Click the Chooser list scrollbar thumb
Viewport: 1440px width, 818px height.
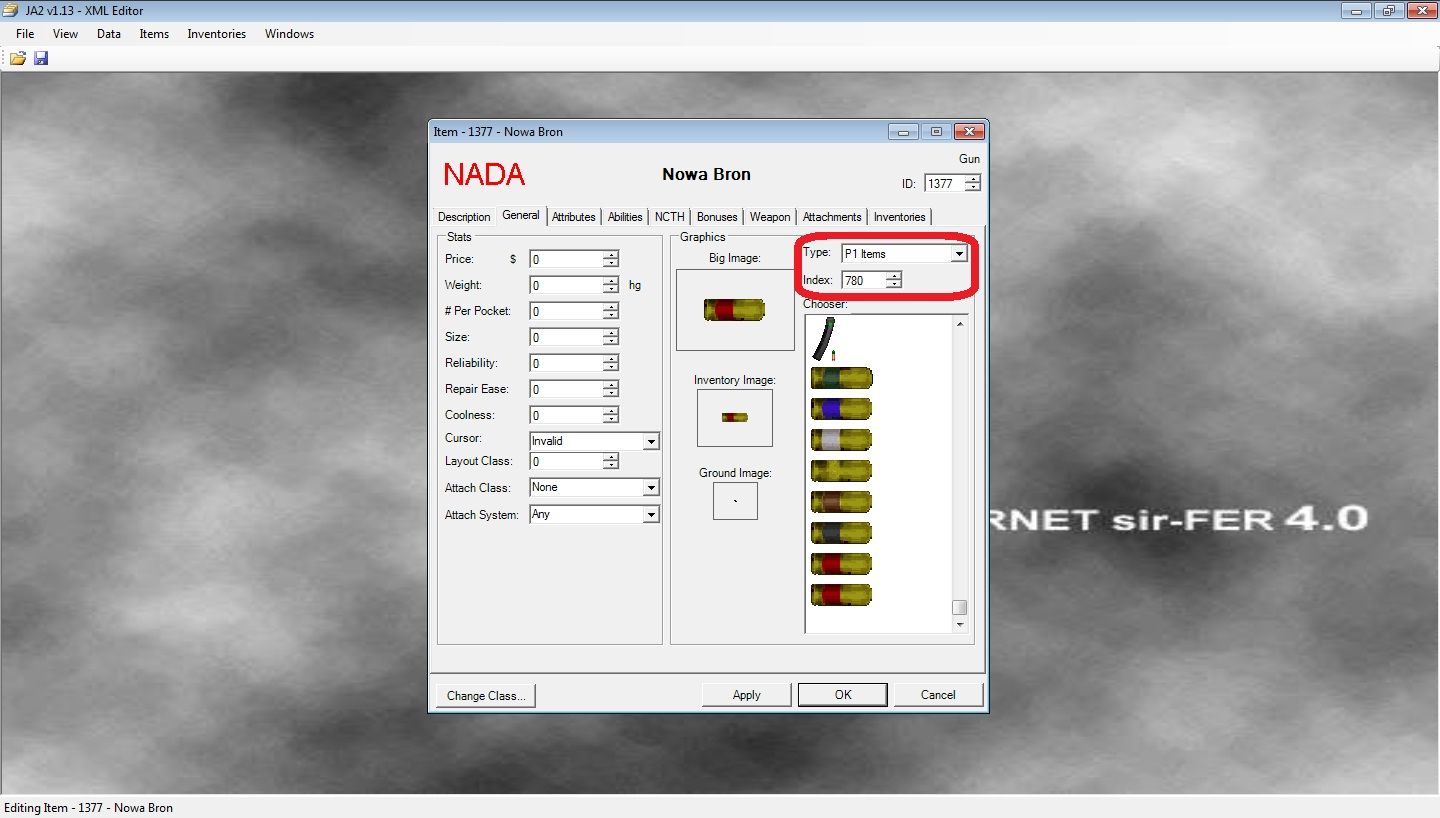click(960, 608)
